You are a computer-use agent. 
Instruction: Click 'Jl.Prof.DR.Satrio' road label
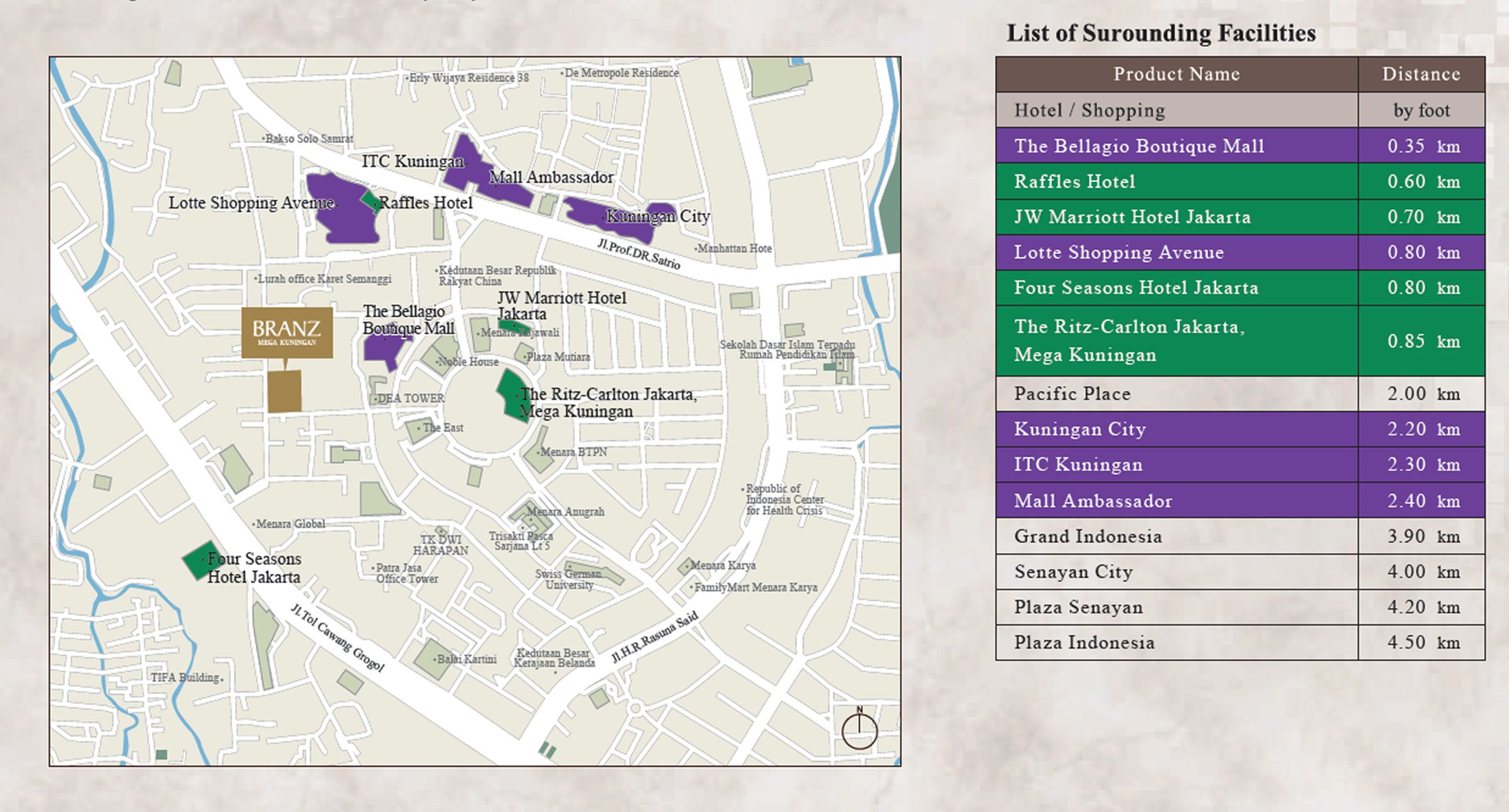click(x=639, y=254)
